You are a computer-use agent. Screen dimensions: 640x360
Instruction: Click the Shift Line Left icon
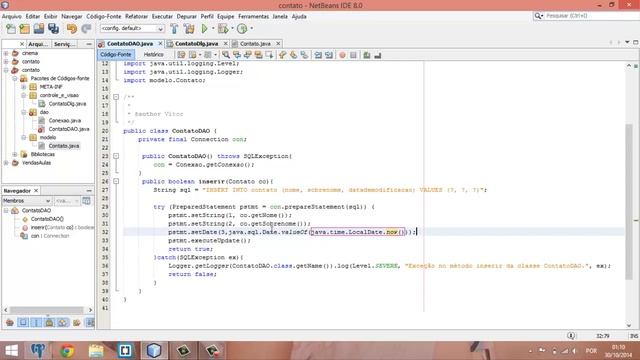tap(318, 55)
